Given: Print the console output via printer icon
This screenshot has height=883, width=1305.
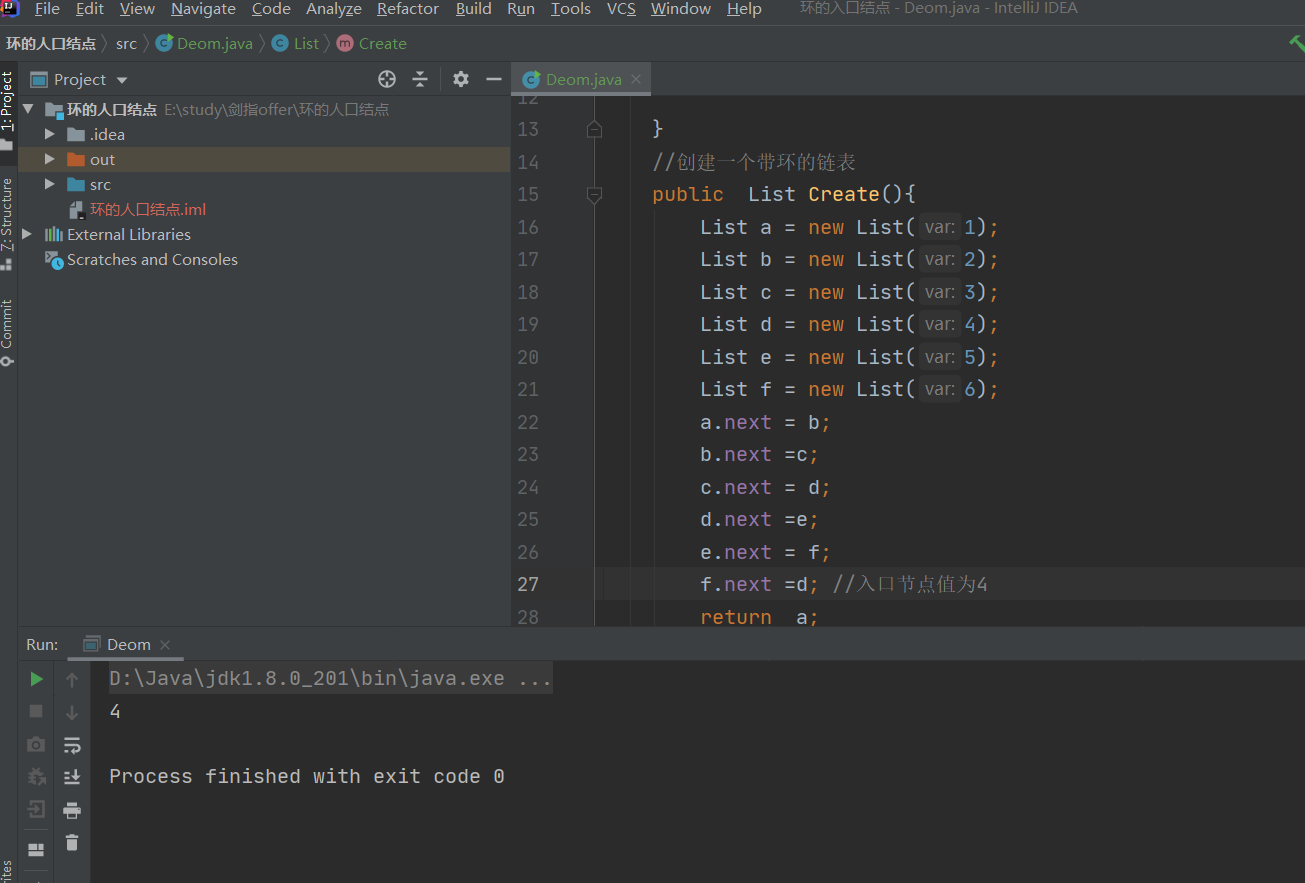Looking at the screenshot, I should pyautogui.click(x=72, y=810).
